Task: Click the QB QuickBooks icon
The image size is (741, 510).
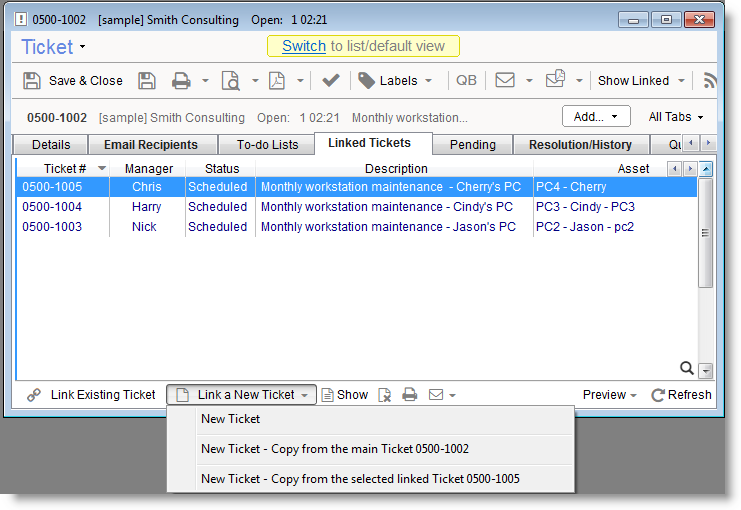Action: click(x=466, y=81)
